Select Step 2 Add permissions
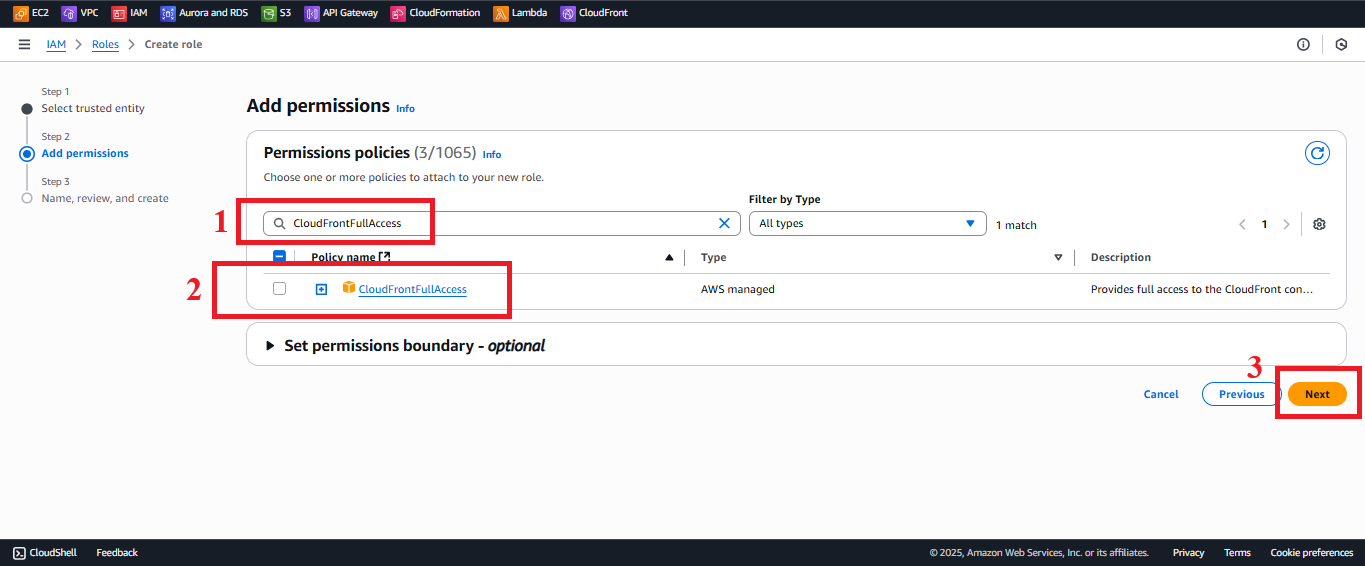 coord(85,153)
